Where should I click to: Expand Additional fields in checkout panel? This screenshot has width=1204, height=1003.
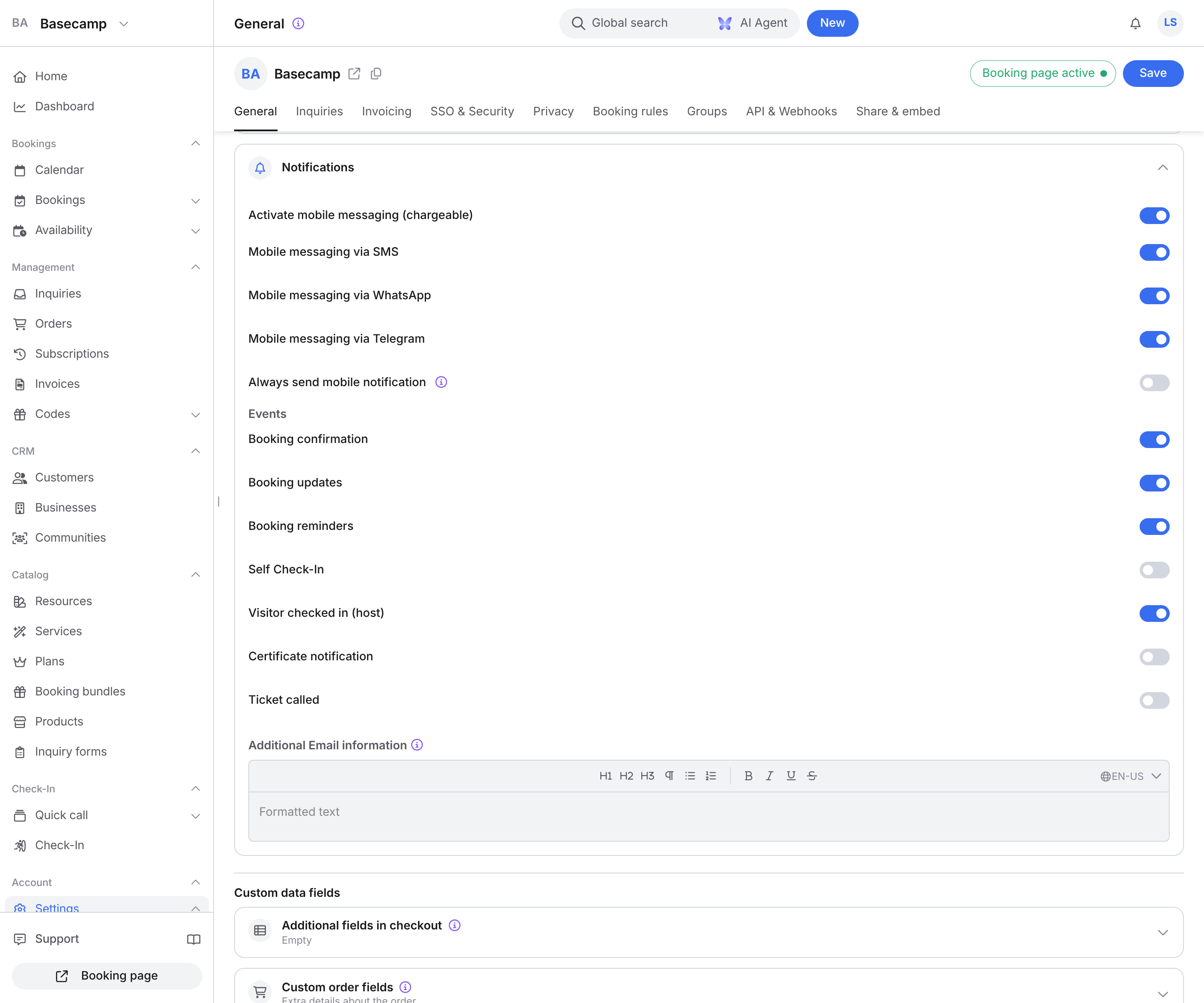[1163, 932]
